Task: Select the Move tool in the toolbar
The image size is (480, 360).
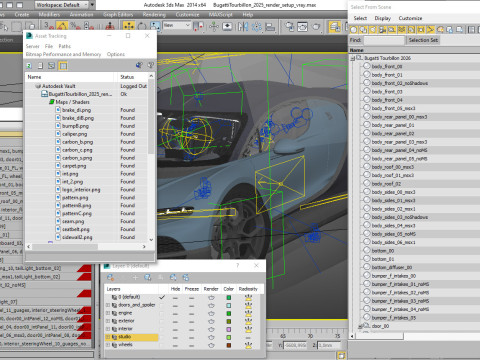Action: (129, 26)
